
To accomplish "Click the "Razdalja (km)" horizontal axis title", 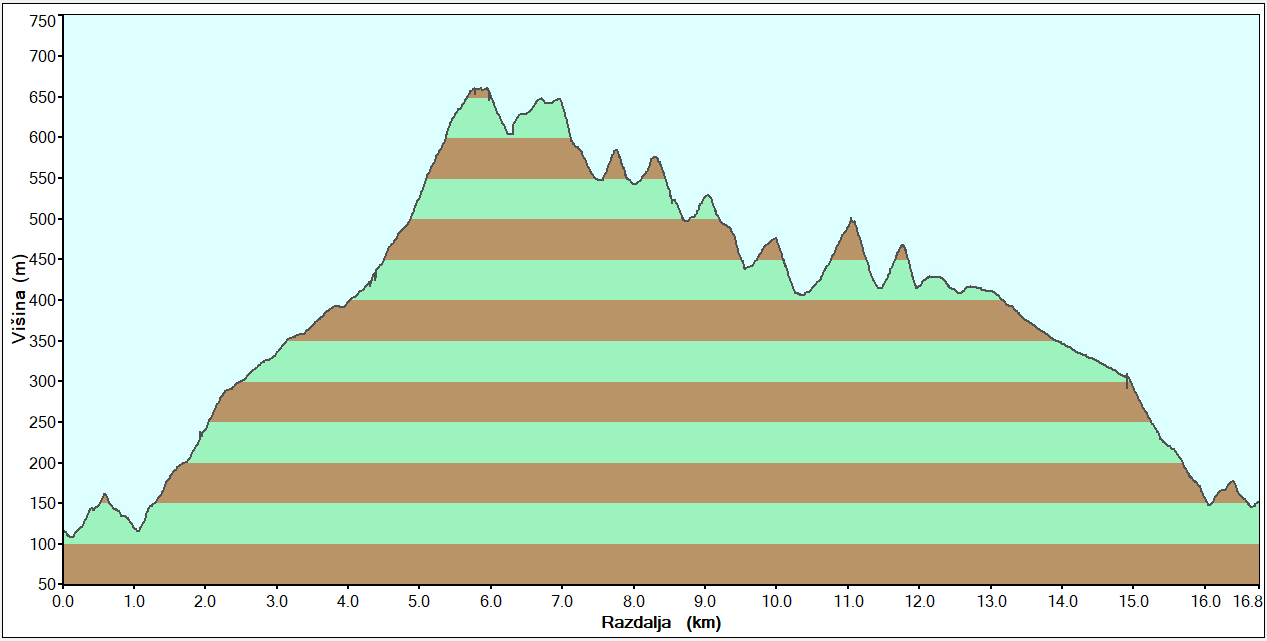I will [x=660, y=622].
